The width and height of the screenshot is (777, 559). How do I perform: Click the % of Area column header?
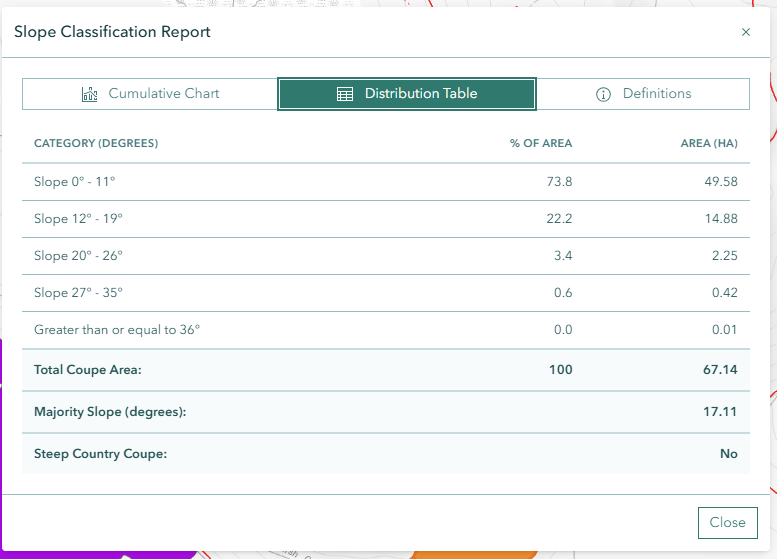pyautogui.click(x=541, y=144)
